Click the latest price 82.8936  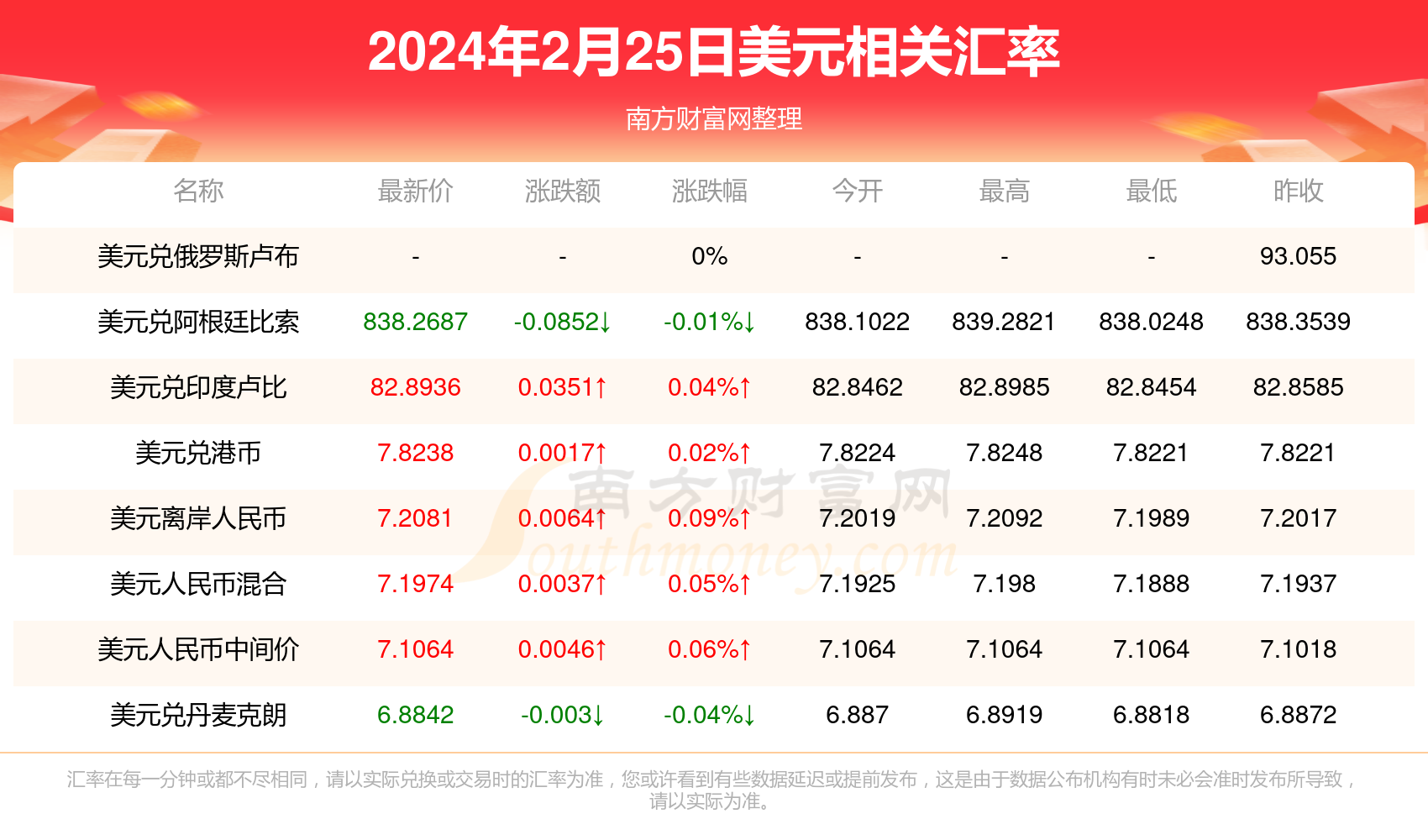pos(416,388)
